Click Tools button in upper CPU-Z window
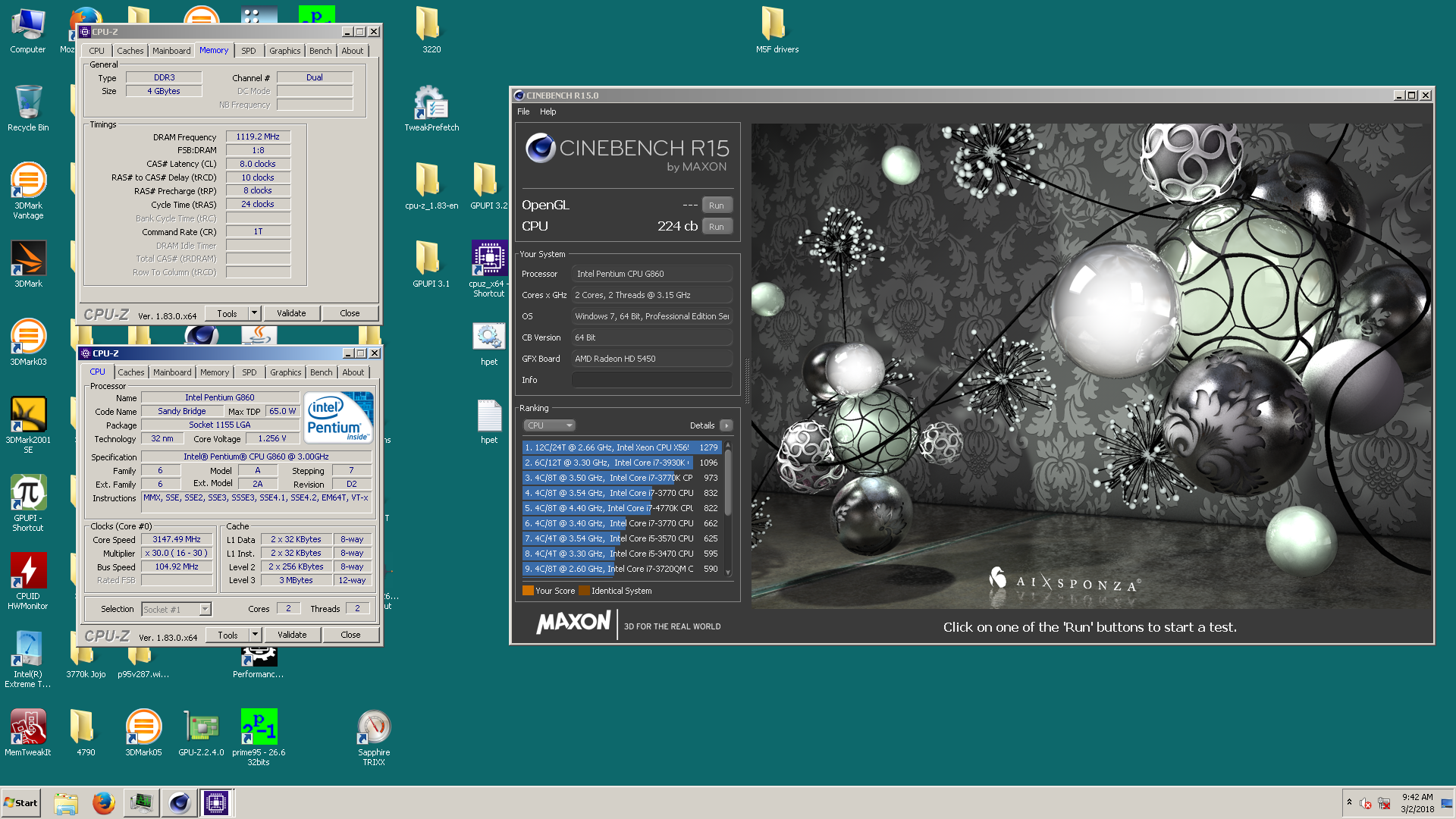Screen dimensions: 1456x819 click(x=227, y=313)
